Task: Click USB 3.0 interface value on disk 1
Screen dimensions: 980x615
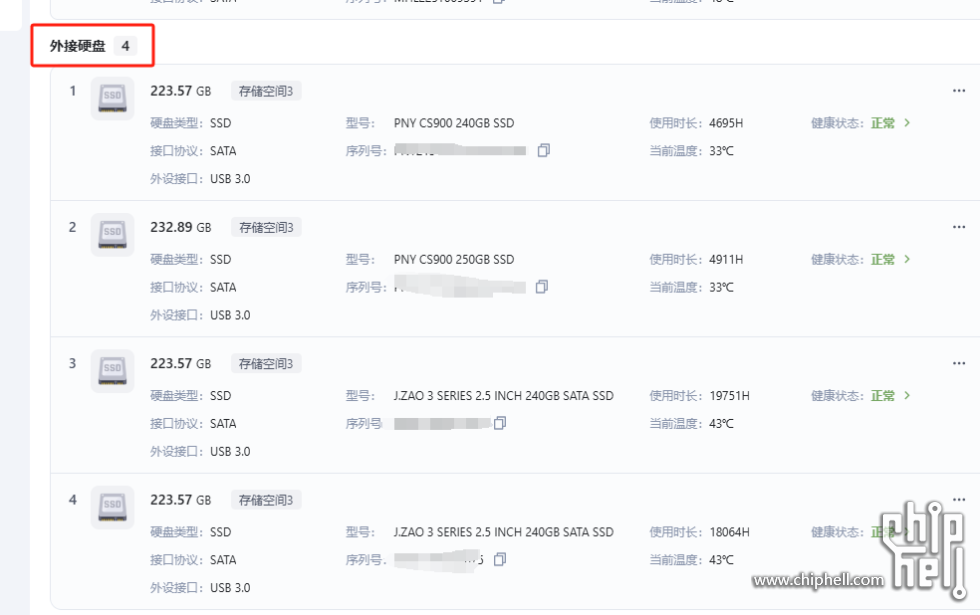Action: 230,179
